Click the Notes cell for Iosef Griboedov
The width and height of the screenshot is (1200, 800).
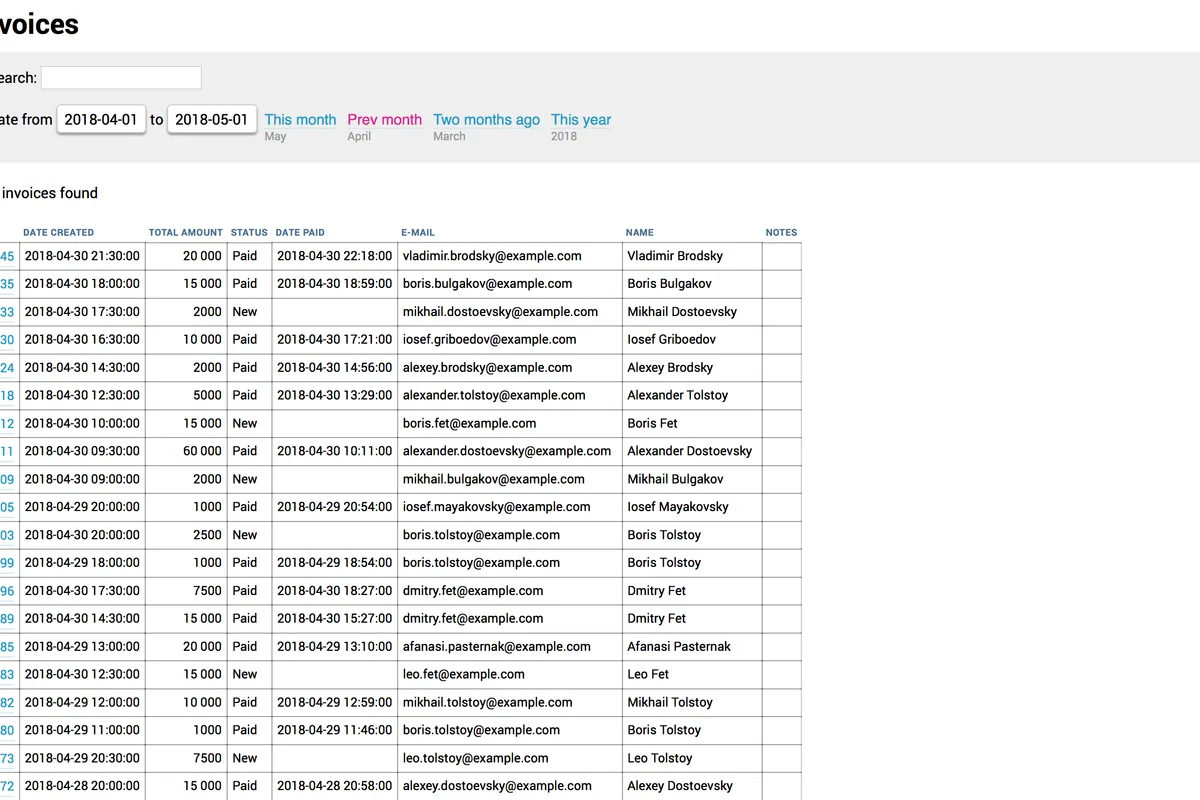pyautogui.click(x=781, y=339)
